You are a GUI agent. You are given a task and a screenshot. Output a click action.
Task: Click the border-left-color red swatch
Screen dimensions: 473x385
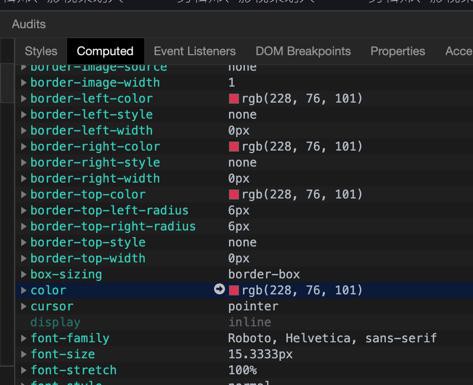coord(234,99)
